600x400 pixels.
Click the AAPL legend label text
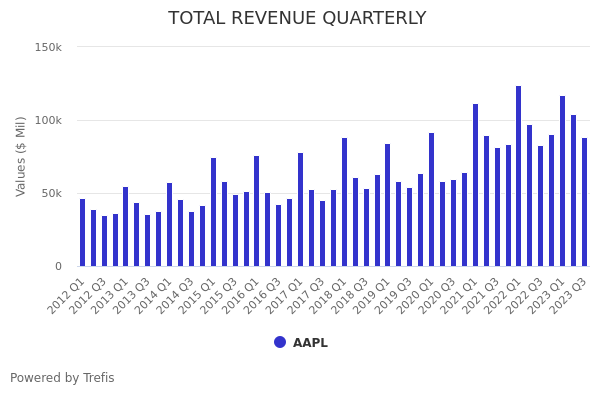(x=310, y=343)
